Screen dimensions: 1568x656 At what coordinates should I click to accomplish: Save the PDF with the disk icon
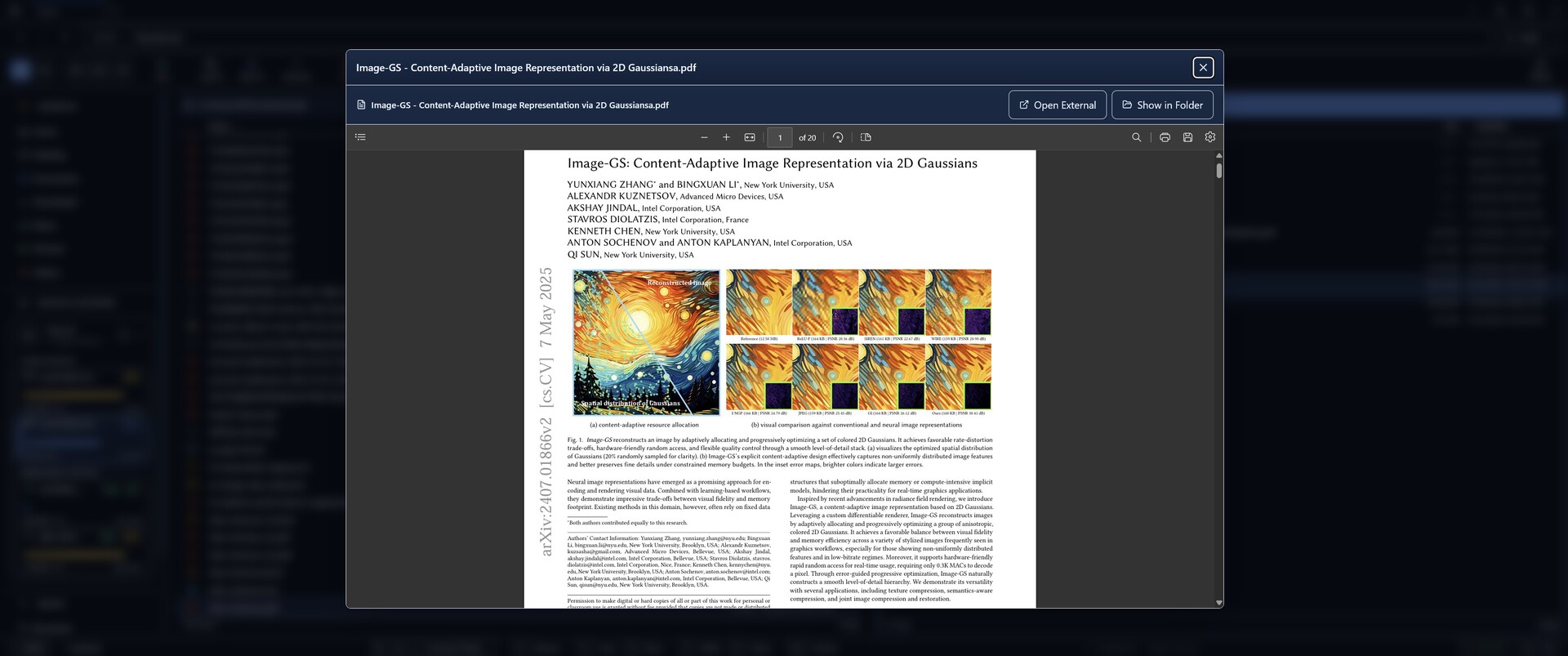(1187, 137)
